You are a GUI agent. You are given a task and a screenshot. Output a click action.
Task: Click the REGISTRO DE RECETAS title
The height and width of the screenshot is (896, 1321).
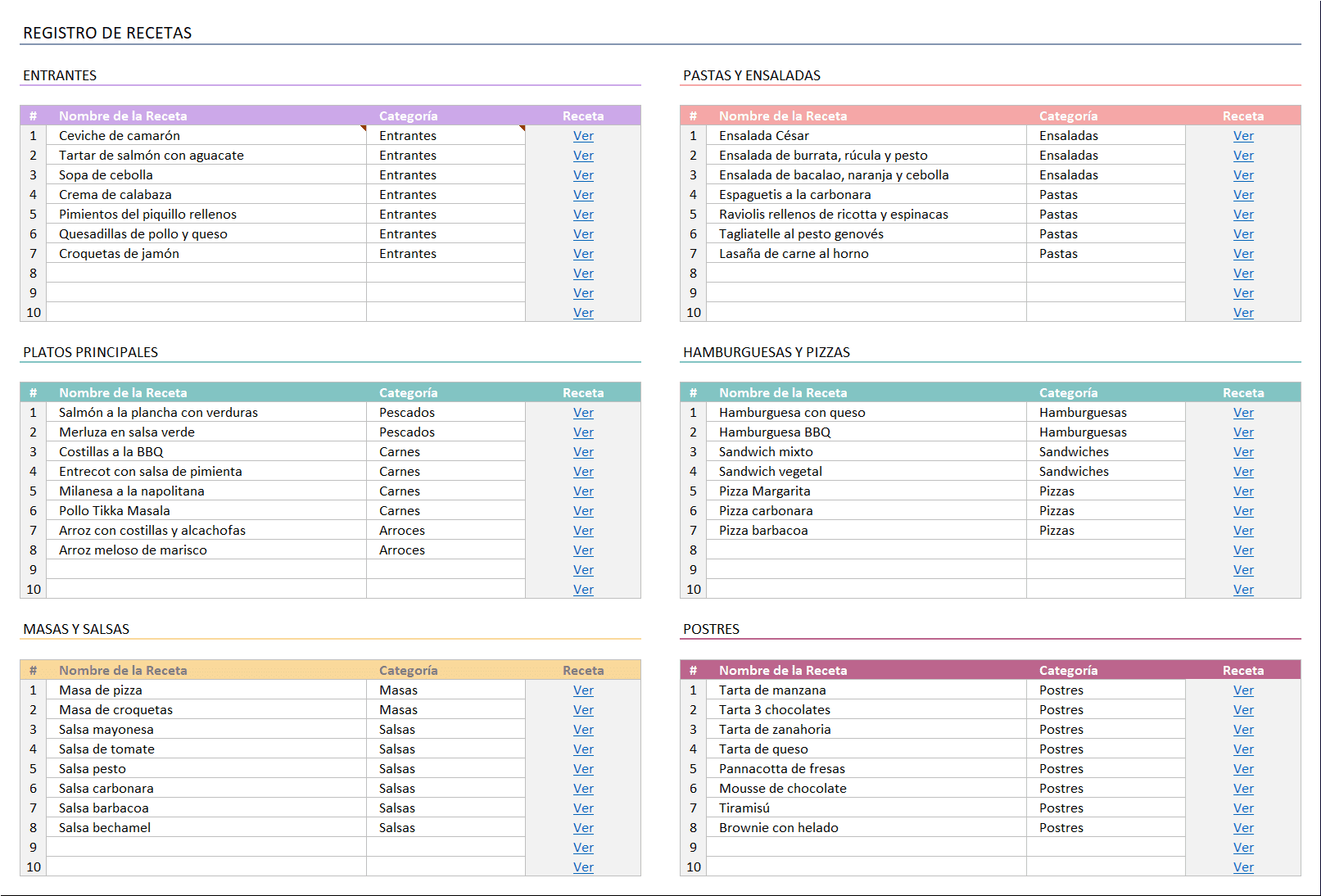click(107, 33)
